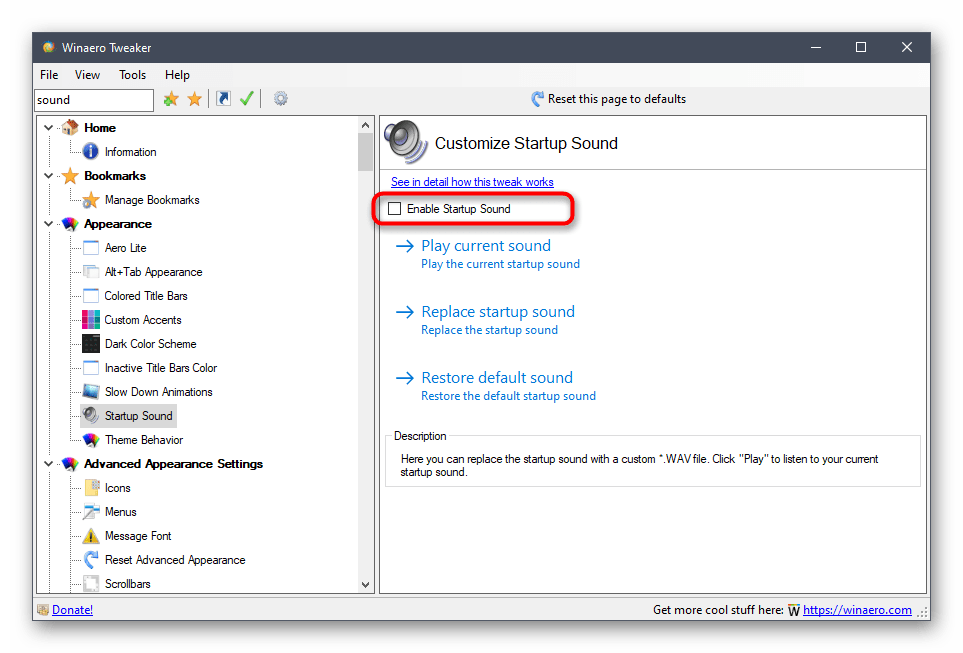Viewport: 963px width, 653px height.
Task: Collapse the Home tree node
Action: [x=49, y=128]
